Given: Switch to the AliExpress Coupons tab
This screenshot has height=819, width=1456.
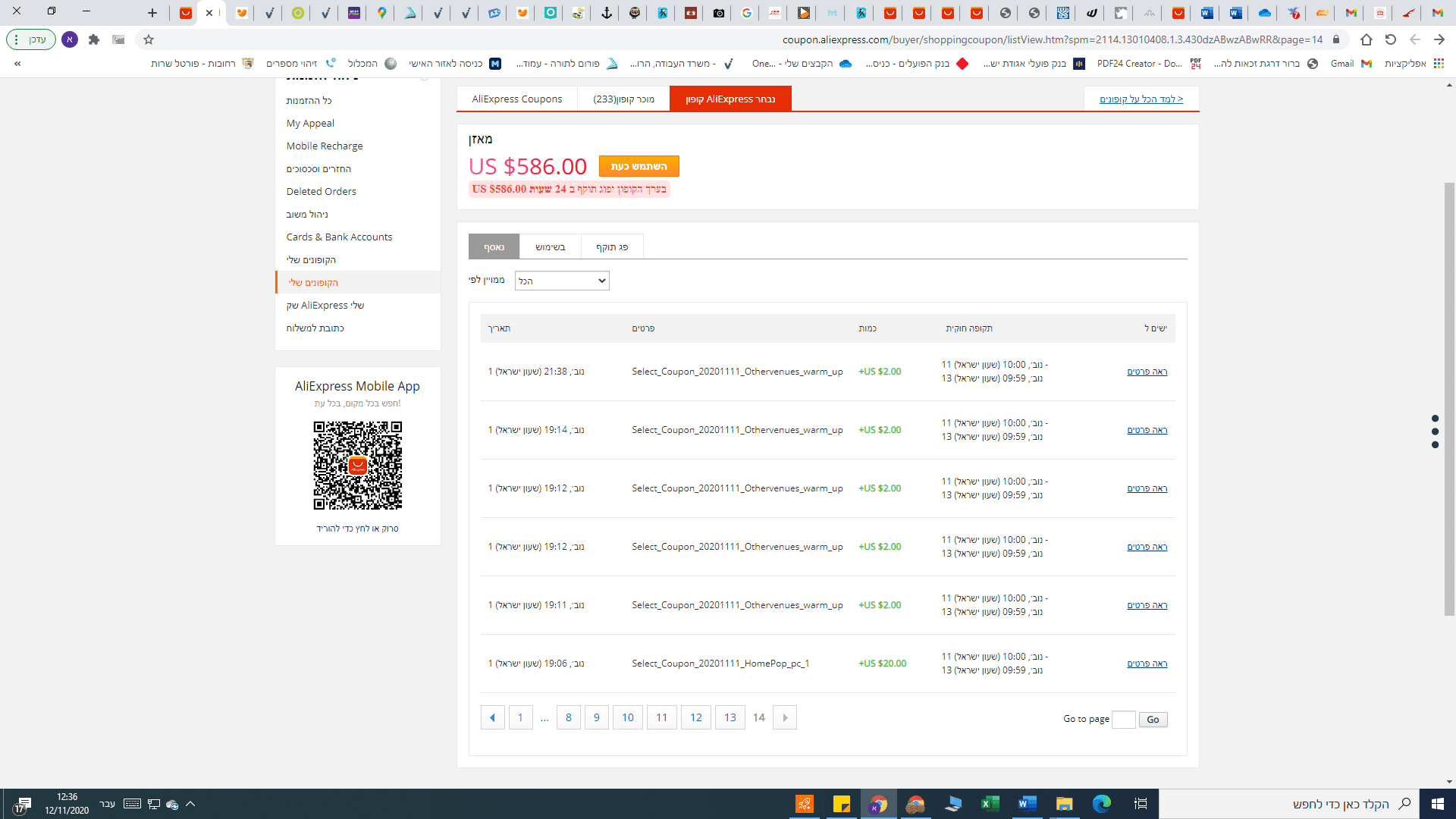Looking at the screenshot, I should coord(517,99).
